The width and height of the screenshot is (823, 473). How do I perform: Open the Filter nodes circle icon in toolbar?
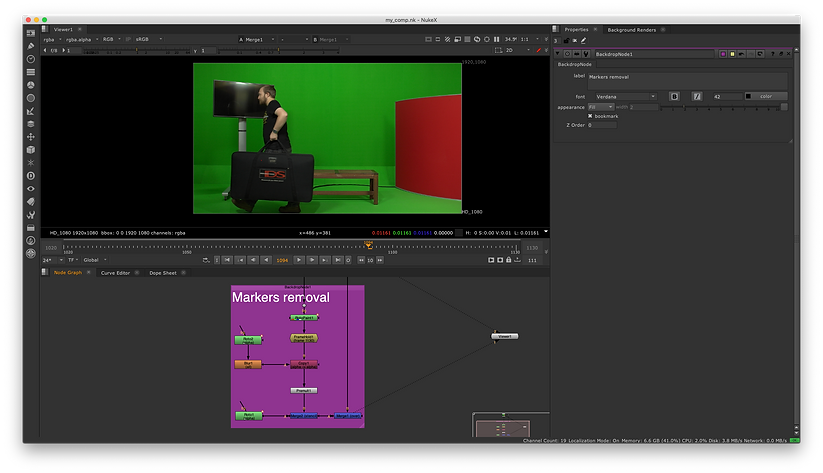tap(31, 98)
